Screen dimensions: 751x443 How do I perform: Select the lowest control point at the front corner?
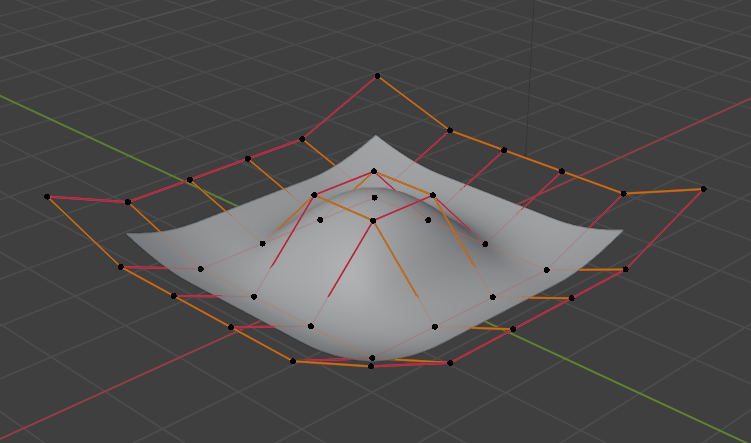(x=371, y=366)
